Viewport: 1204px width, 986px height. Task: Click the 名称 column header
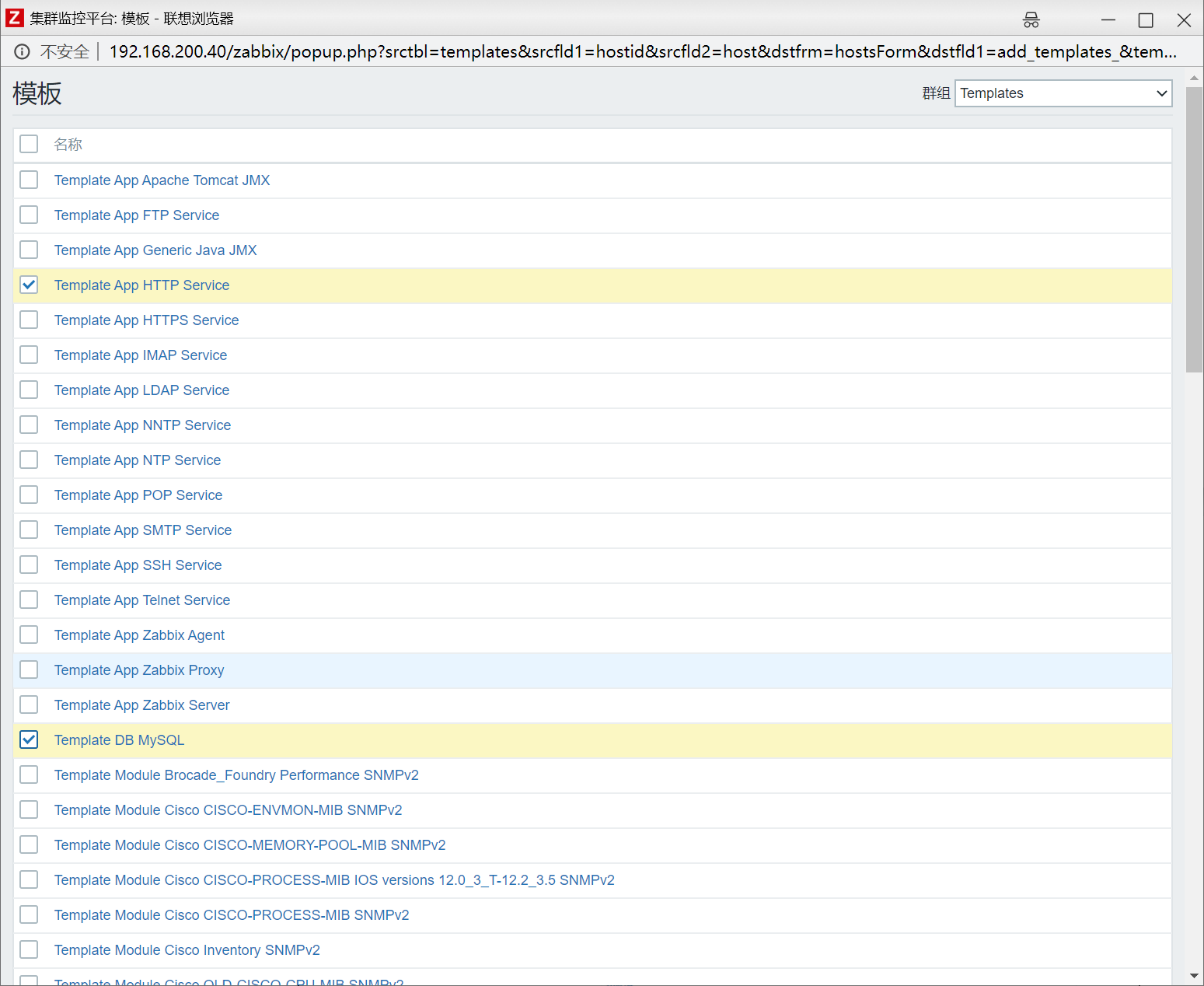click(68, 145)
